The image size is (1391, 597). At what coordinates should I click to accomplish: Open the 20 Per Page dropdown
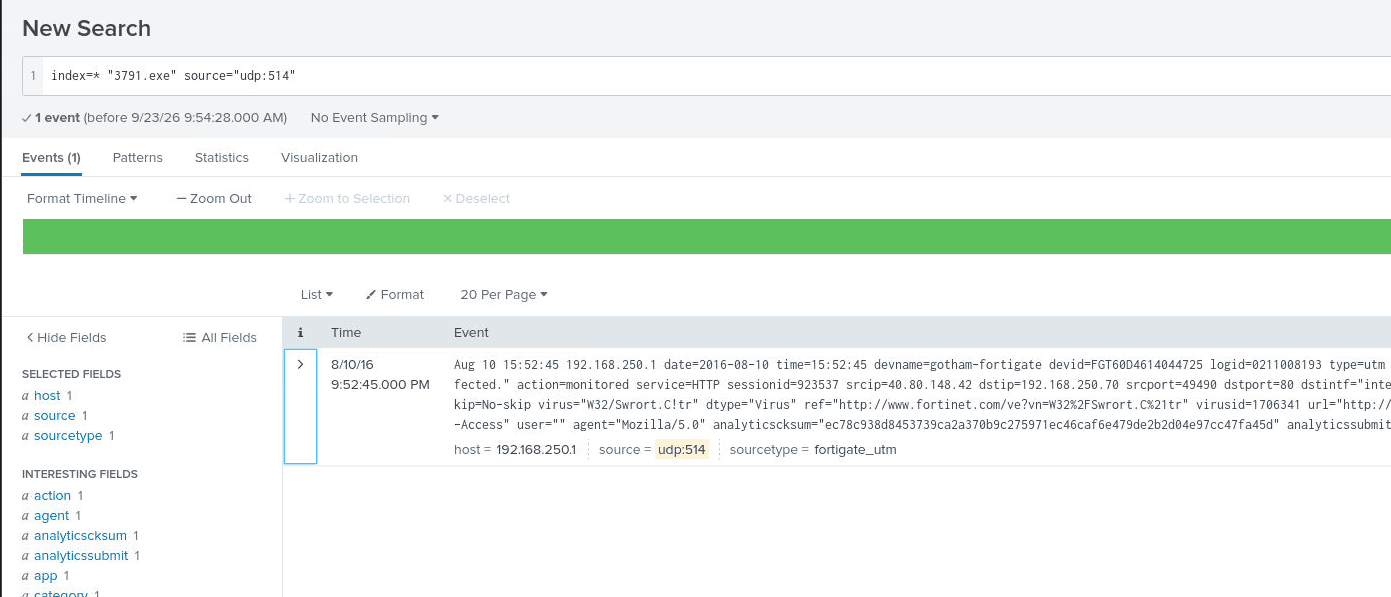click(x=504, y=294)
